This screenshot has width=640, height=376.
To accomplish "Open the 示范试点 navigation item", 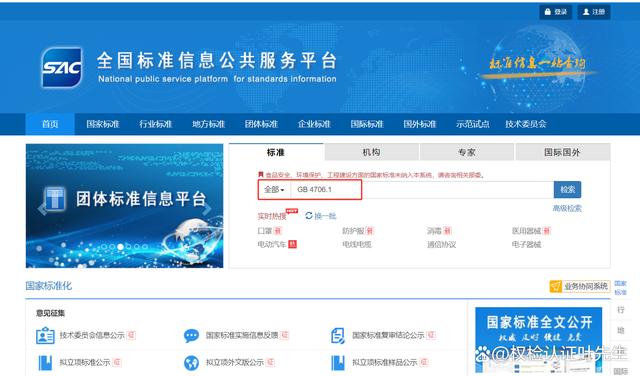I will tap(473, 124).
